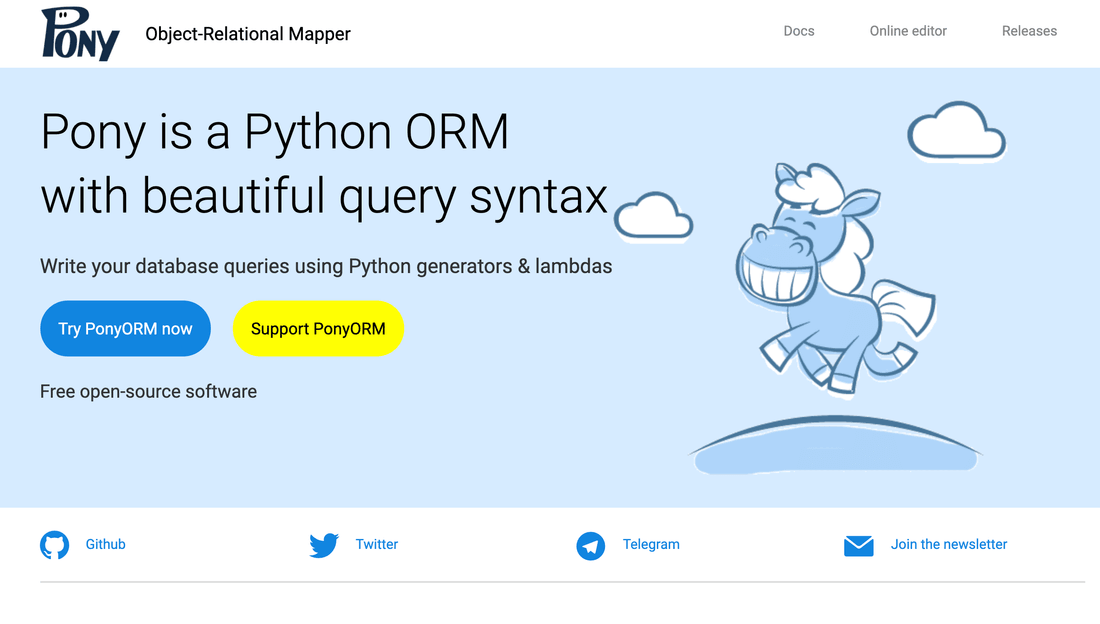Click the newsletter envelope icon
The image size is (1100, 624).
click(859, 545)
